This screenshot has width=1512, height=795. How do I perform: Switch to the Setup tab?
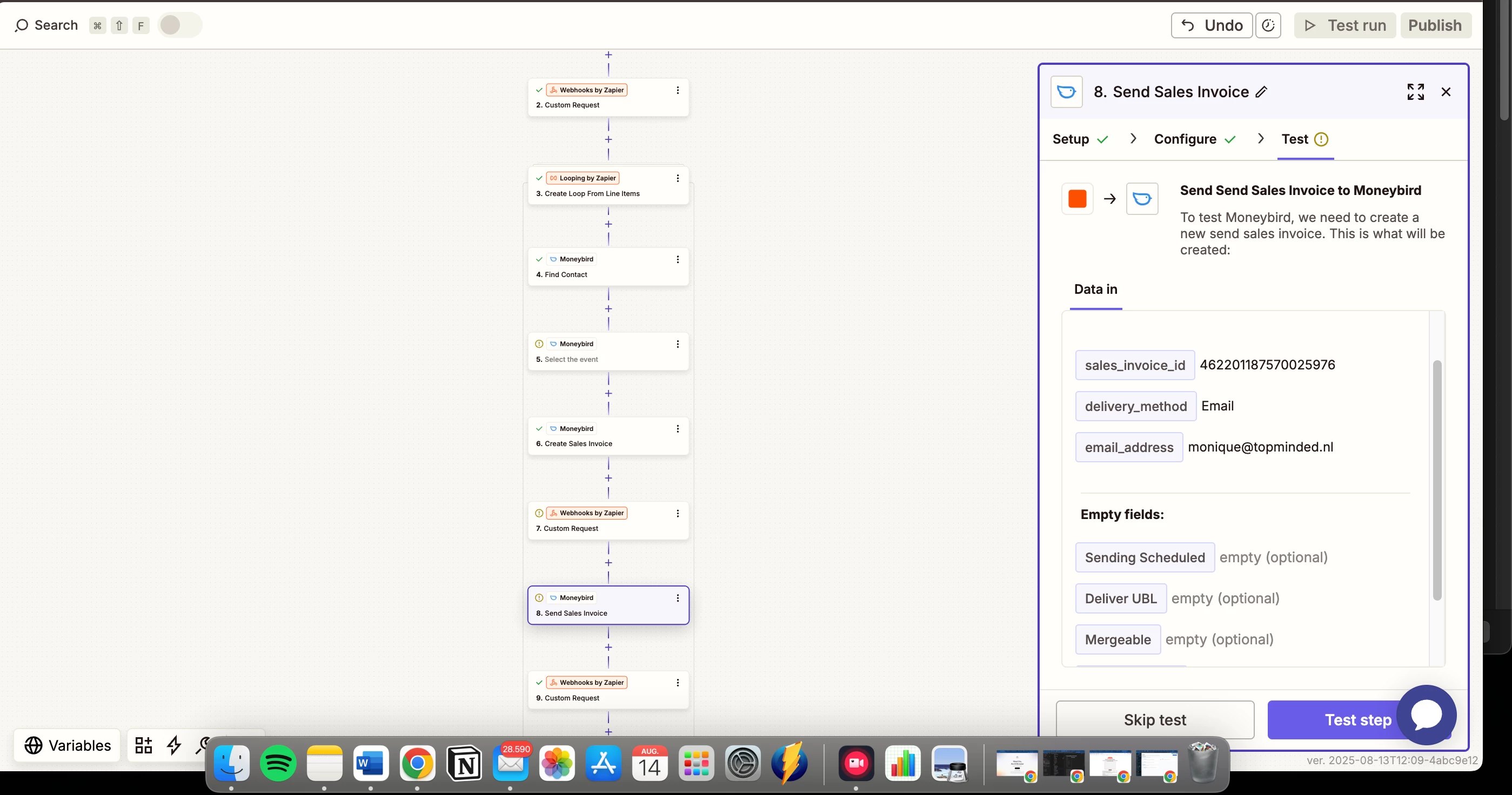click(1080, 139)
